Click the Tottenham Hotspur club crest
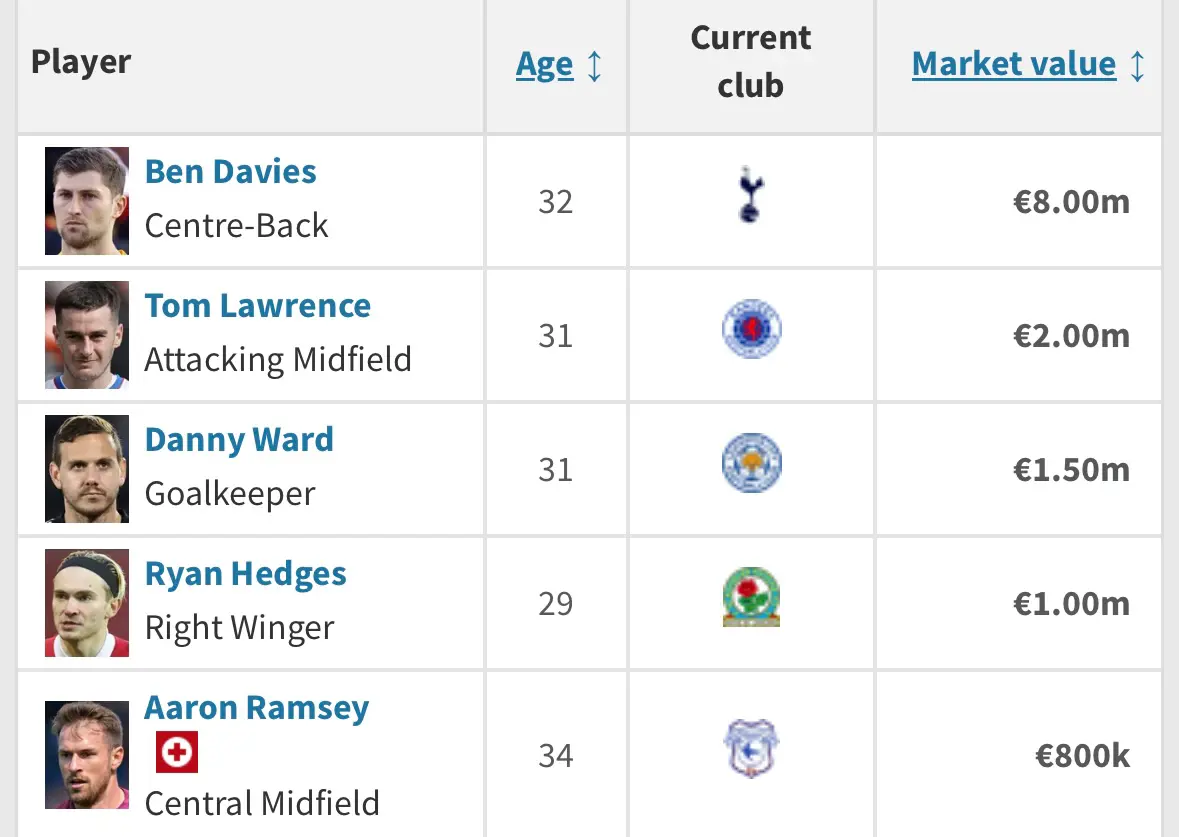The height and width of the screenshot is (837, 1179). pyautogui.click(x=750, y=194)
